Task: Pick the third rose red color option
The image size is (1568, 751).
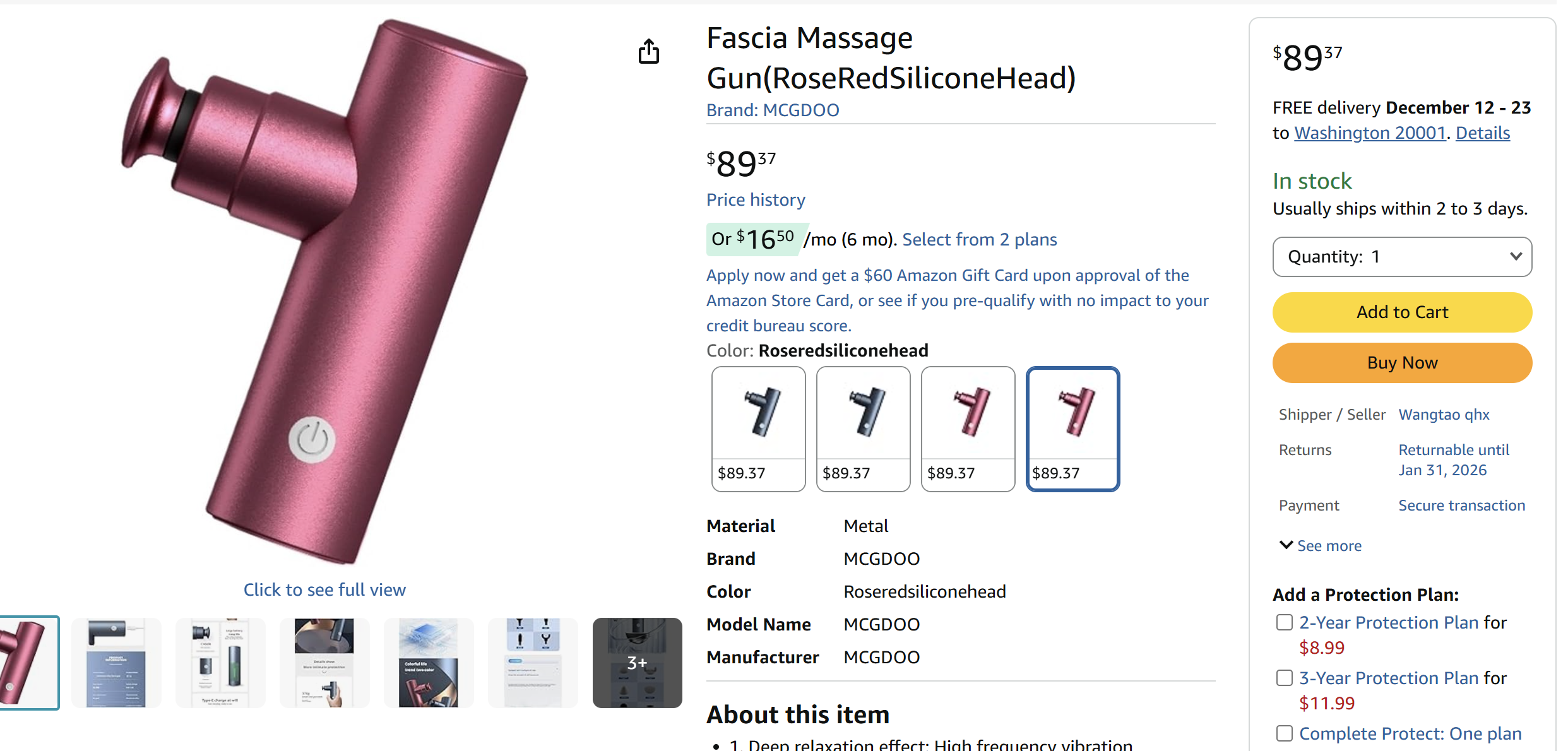Action: pos(968,429)
